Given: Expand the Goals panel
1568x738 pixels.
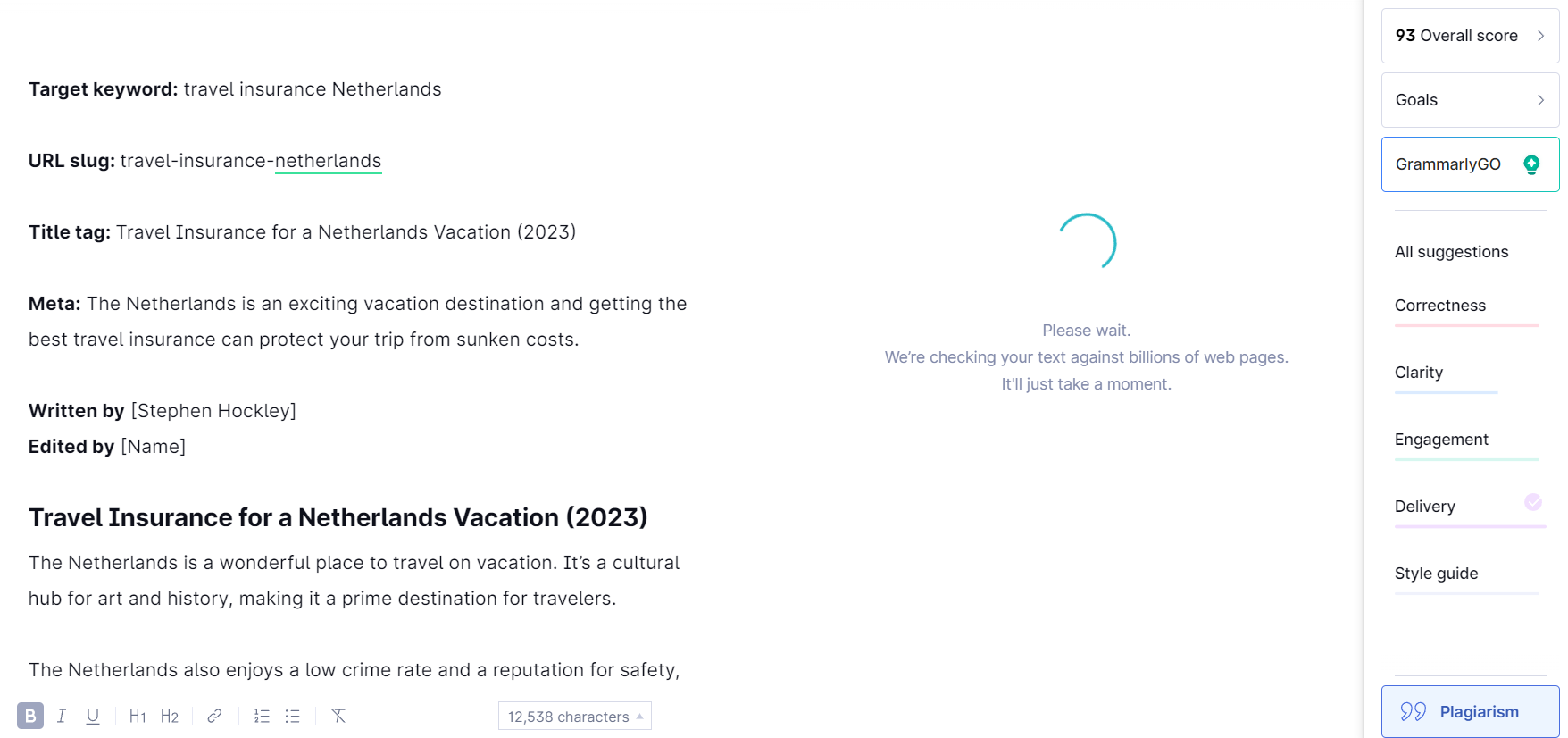Looking at the screenshot, I should click(x=1470, y=100).
